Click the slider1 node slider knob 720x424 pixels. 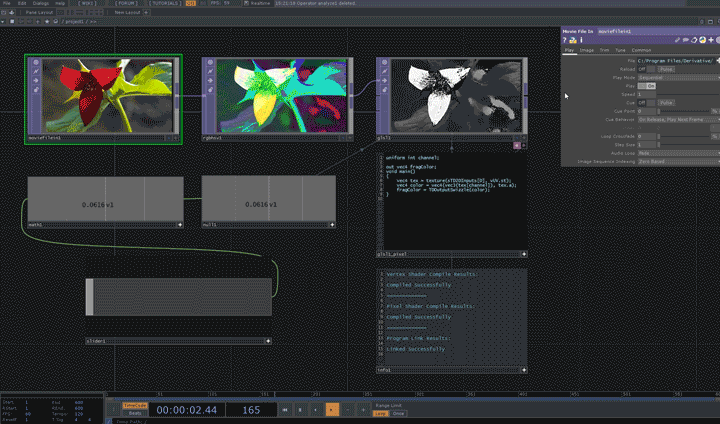pos(90,297)
